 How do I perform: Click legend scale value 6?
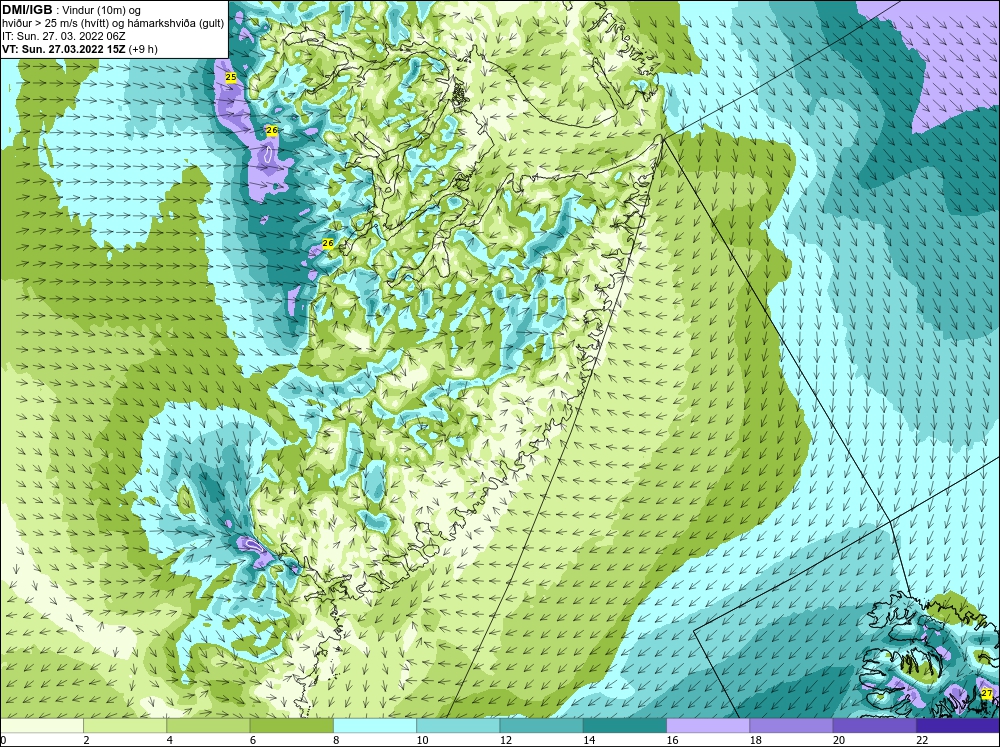(x=253, y=740)
